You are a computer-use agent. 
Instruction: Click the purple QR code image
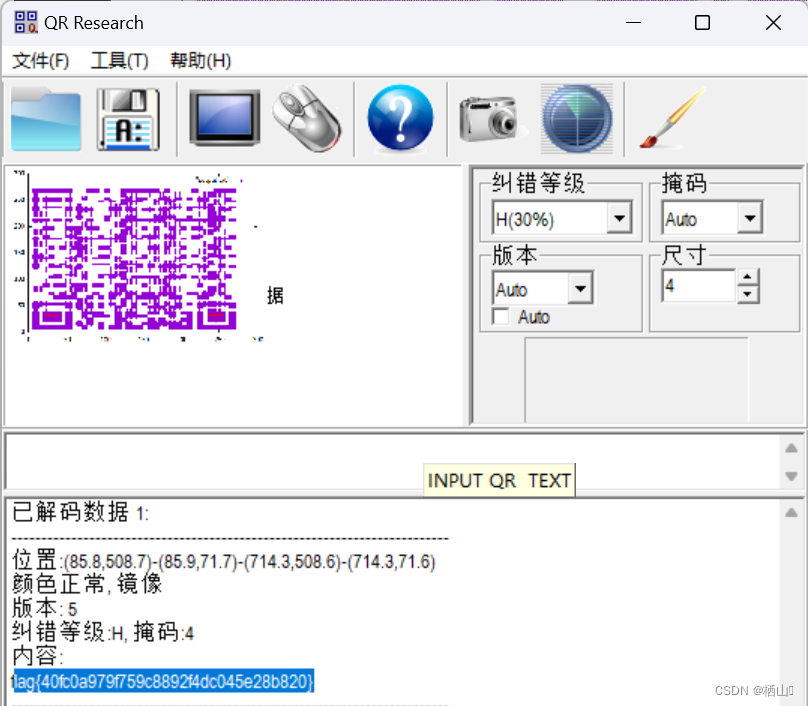coord(134,259)
